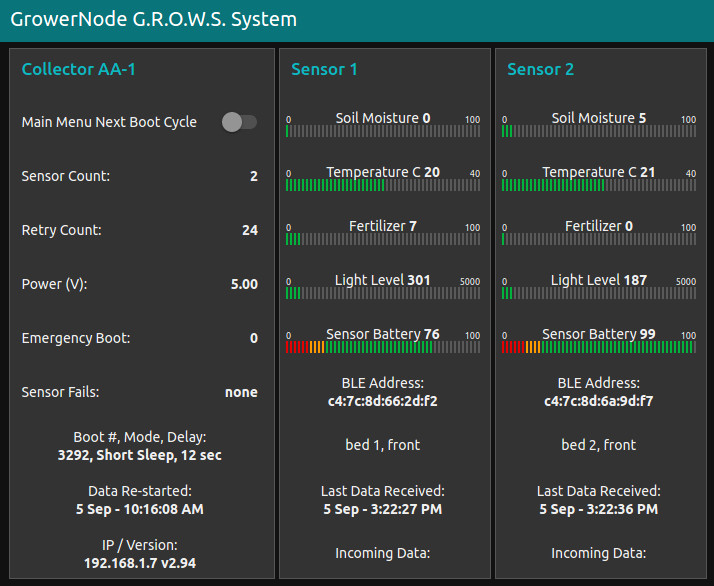Click Sensor 1 Sensor Battery 76 label
This screenshot has width=714, height=586.
point(383,334)
